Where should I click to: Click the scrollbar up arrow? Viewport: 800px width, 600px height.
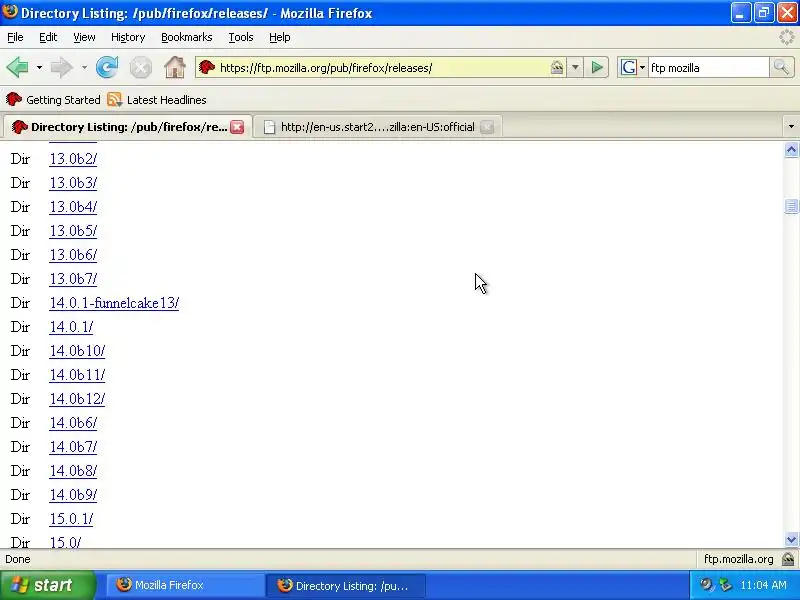pyautogui.click(x=791, y=150)
